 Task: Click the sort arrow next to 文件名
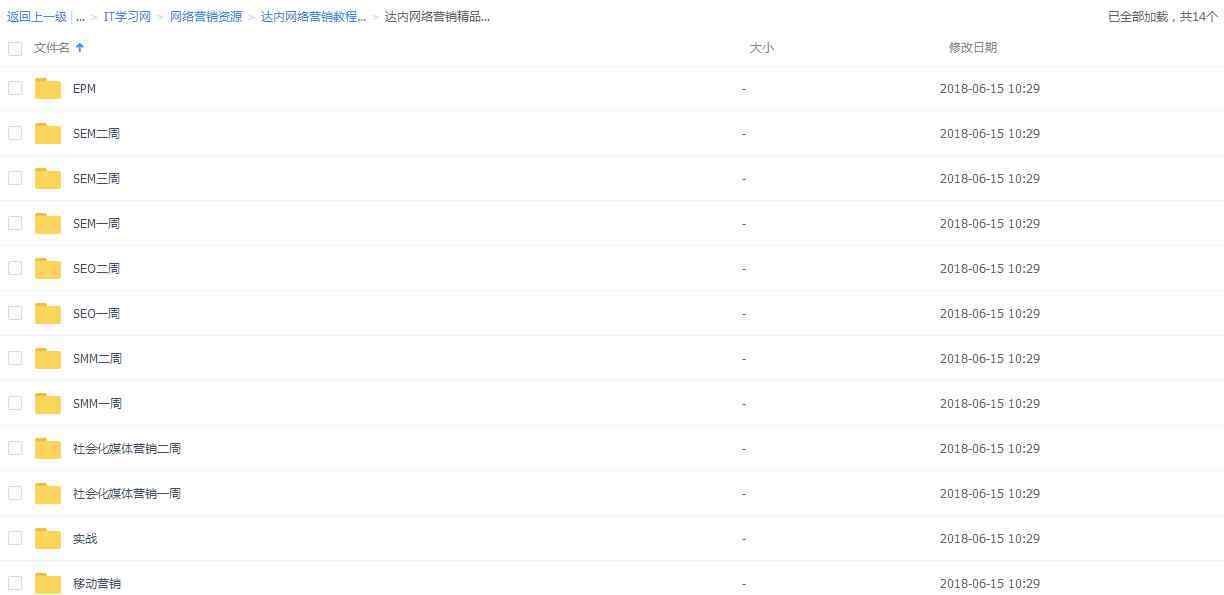point(80,47)
